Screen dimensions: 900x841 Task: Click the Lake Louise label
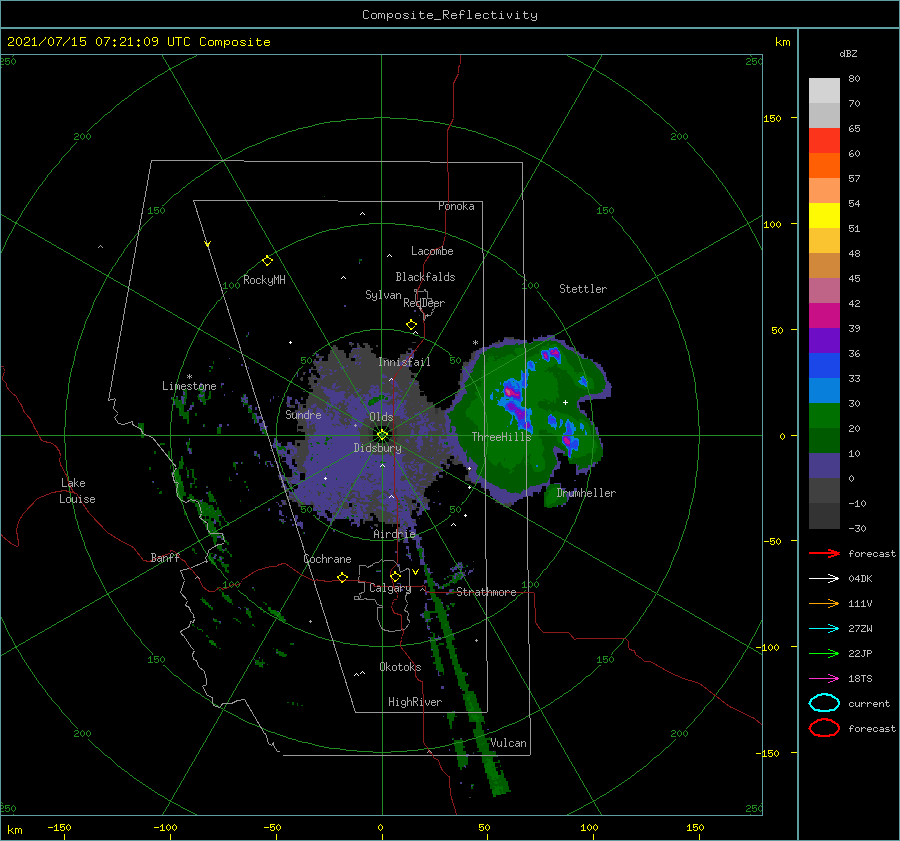[77, 491]
